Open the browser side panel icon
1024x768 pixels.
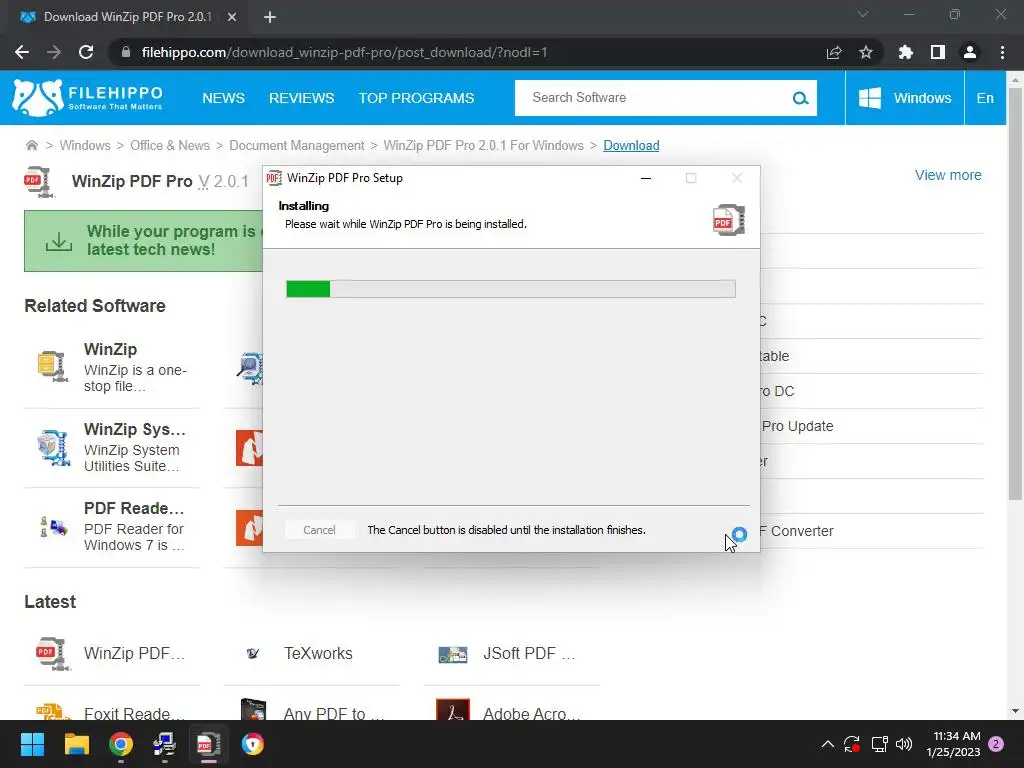click(x=938, y=52)
